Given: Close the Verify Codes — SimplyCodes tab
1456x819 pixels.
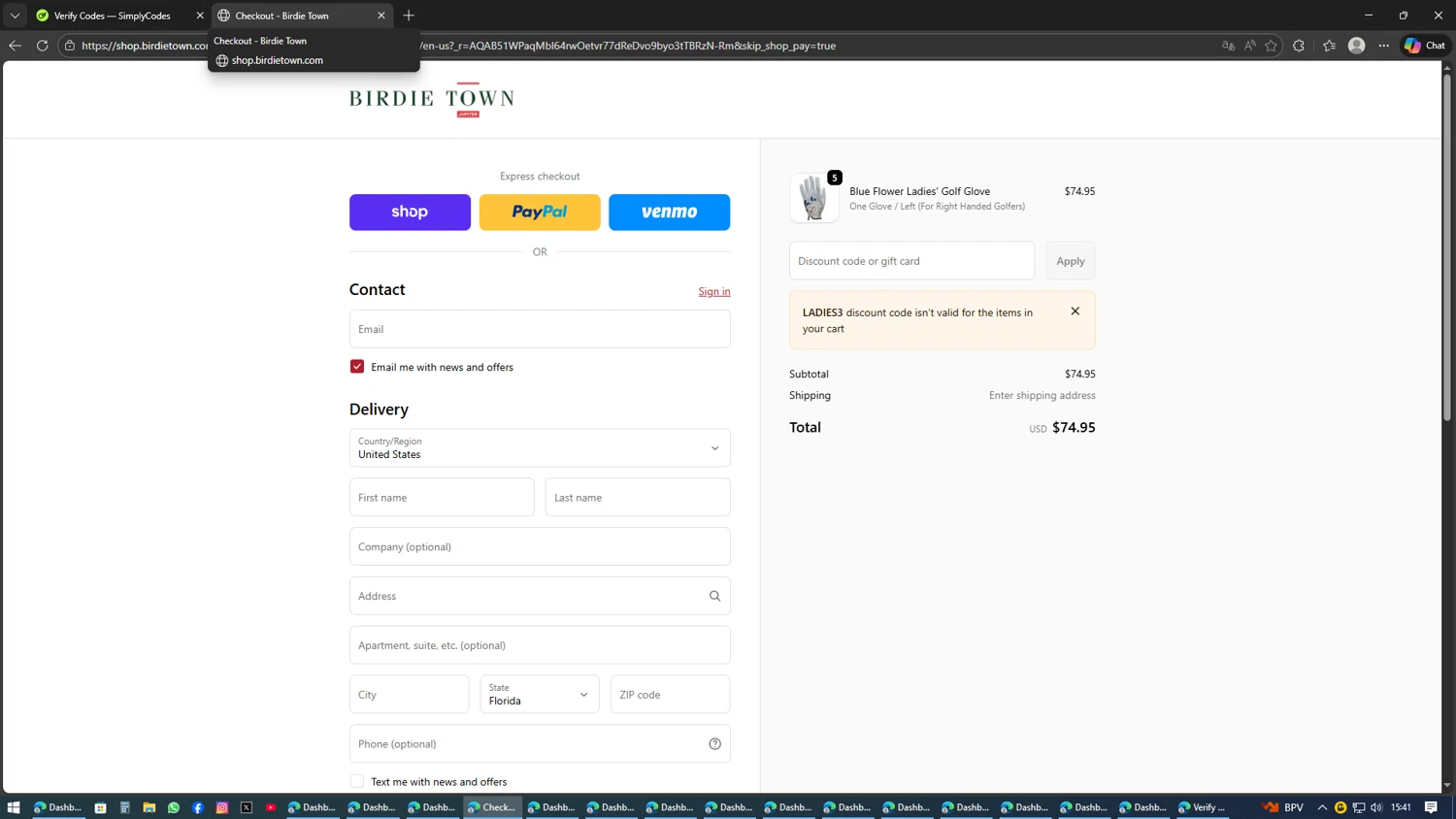Looking at the screenshot, I should 200,16.
